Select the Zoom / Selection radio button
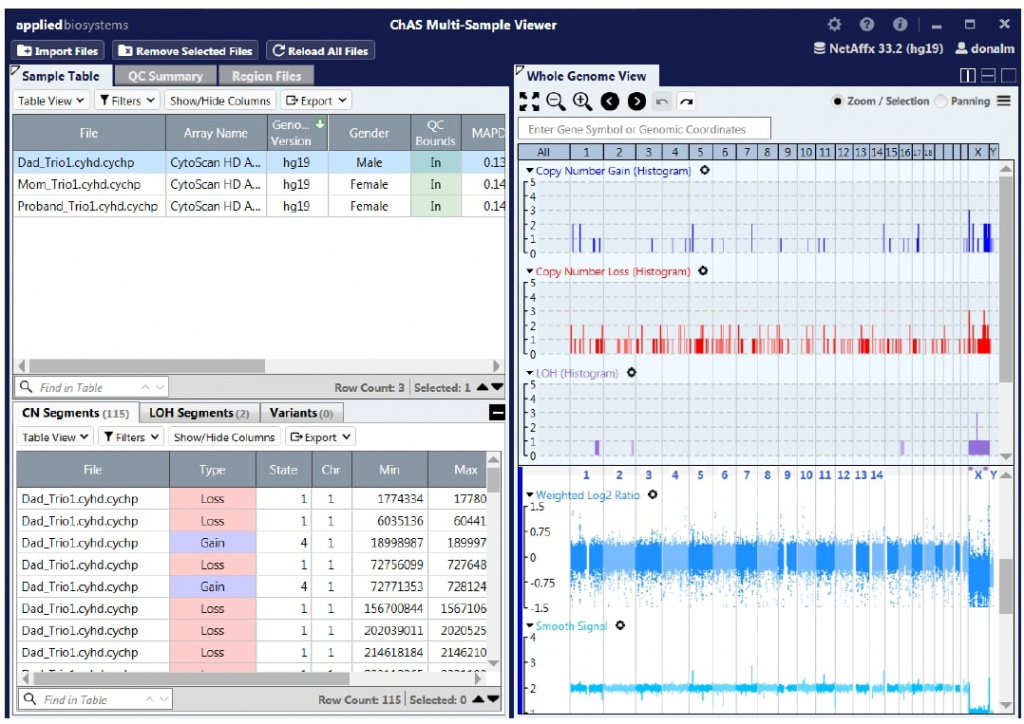 tap(837, 101)
